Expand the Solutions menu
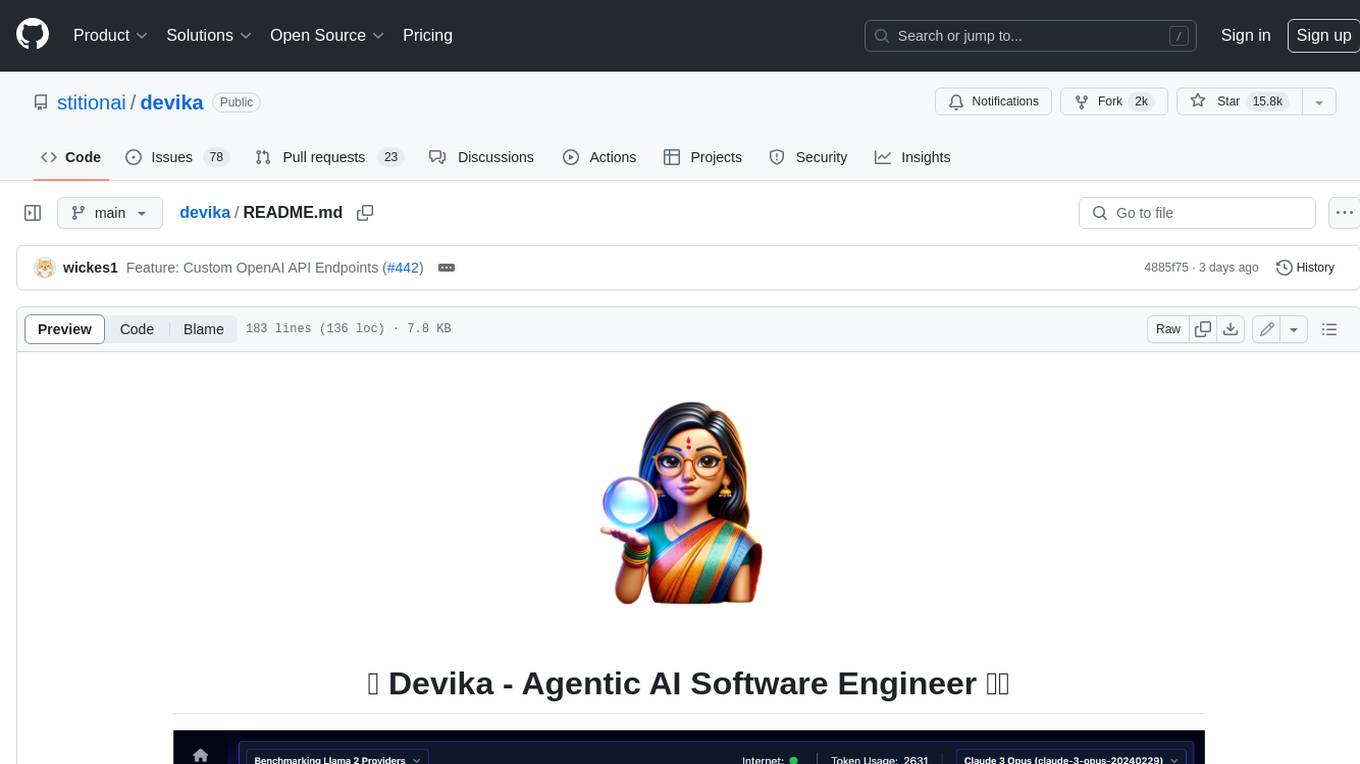Viewport: 1360px width, 764px height. [x=209, y=35]
